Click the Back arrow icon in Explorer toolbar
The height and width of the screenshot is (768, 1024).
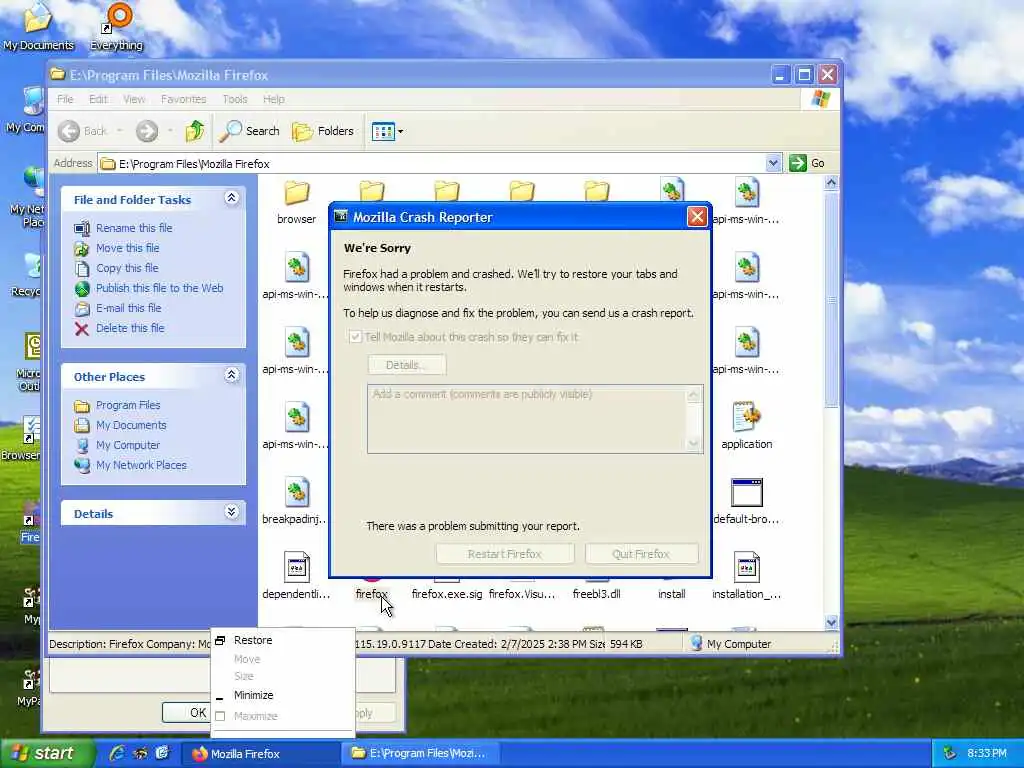click(x=69, y=131)
